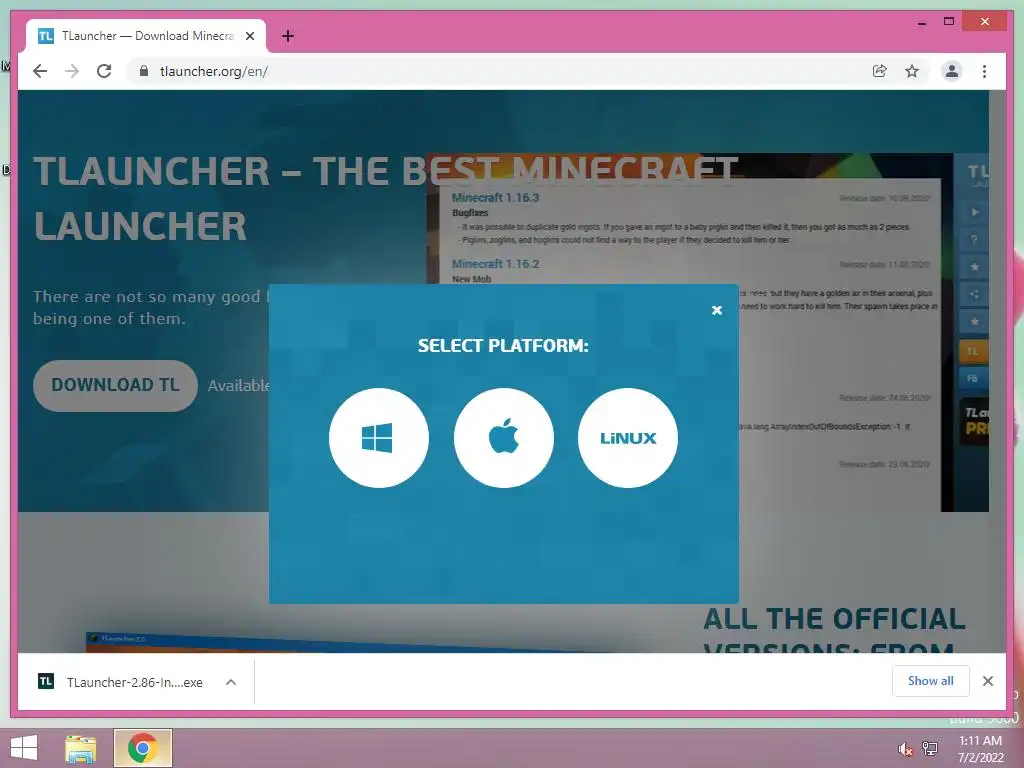The width and height of the screenshot is (1024, 768).
Task: Show all downloads
Action: click(x=930, y=681)
